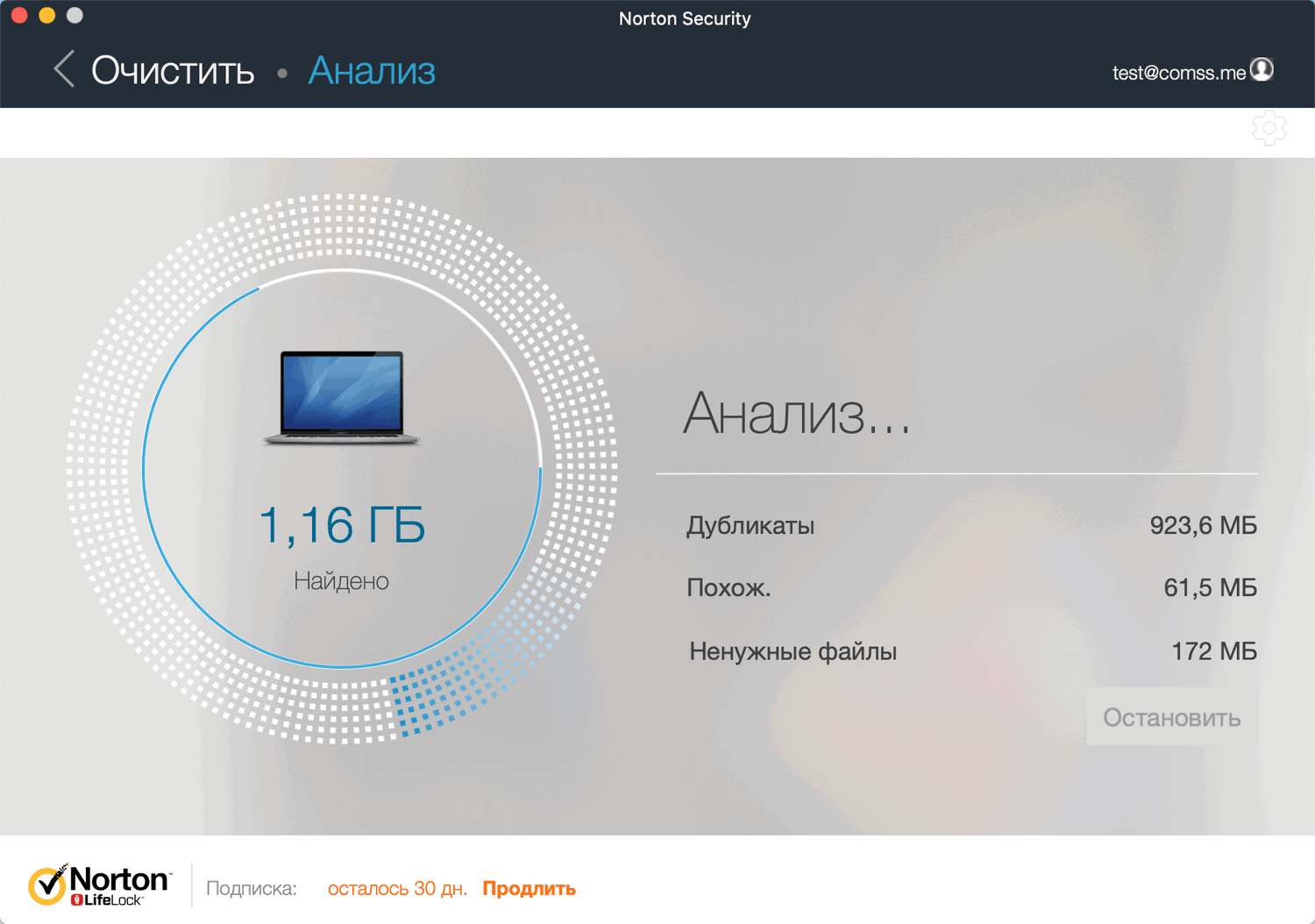The height and width of the screenshot is (924, 1315).
Task: Open the settings gear icon
Action: [1269, 129]
